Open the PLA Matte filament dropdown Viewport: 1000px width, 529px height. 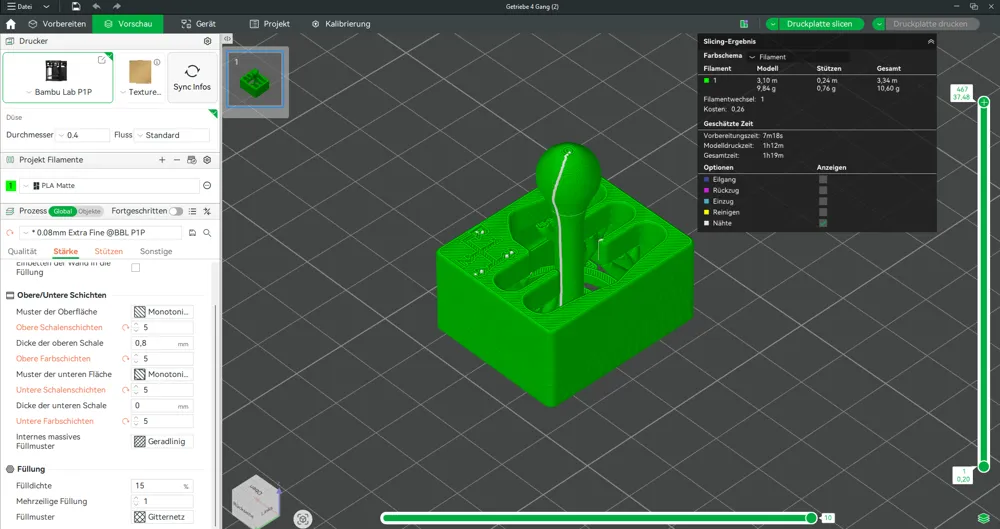tap(110, 186)
